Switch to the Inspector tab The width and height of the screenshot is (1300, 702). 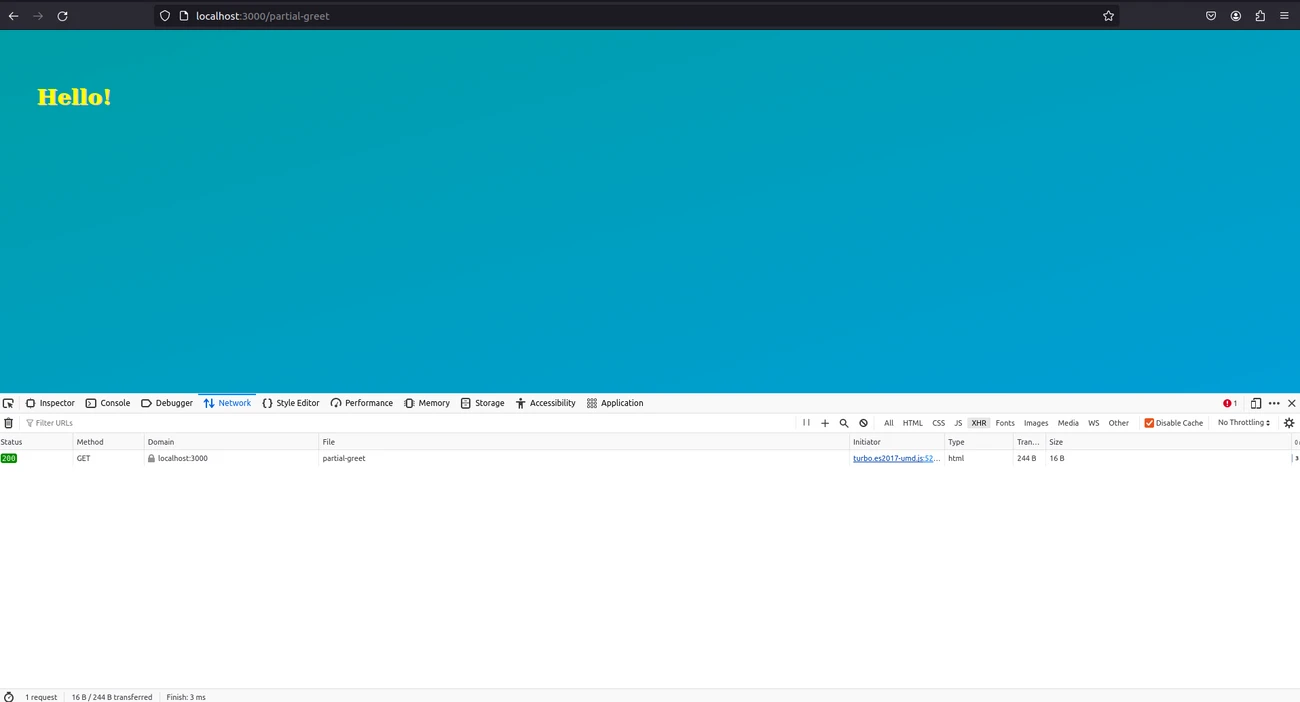coord(50,403)
